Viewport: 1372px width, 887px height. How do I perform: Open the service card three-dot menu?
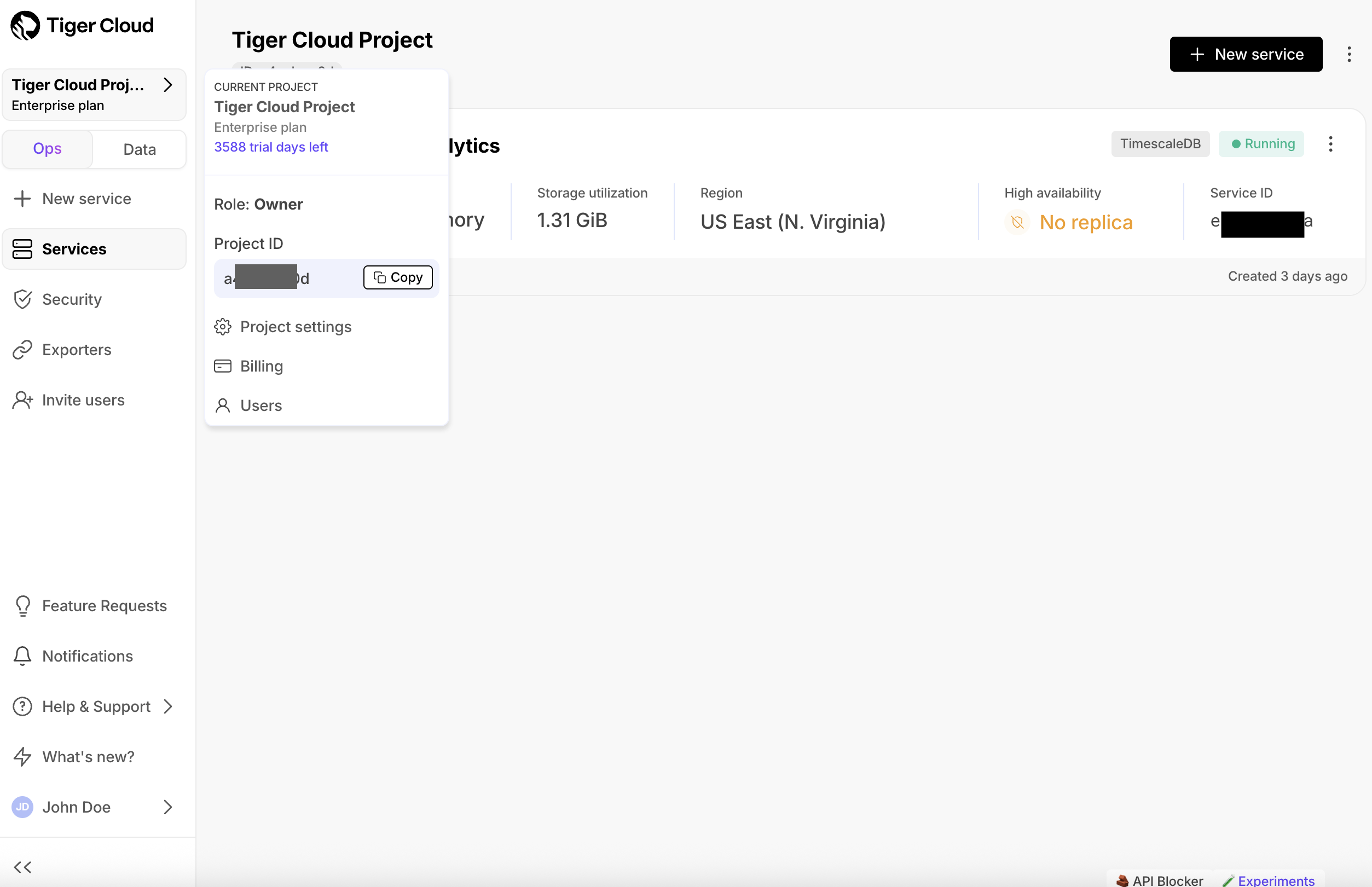[x=1330, y=144]
